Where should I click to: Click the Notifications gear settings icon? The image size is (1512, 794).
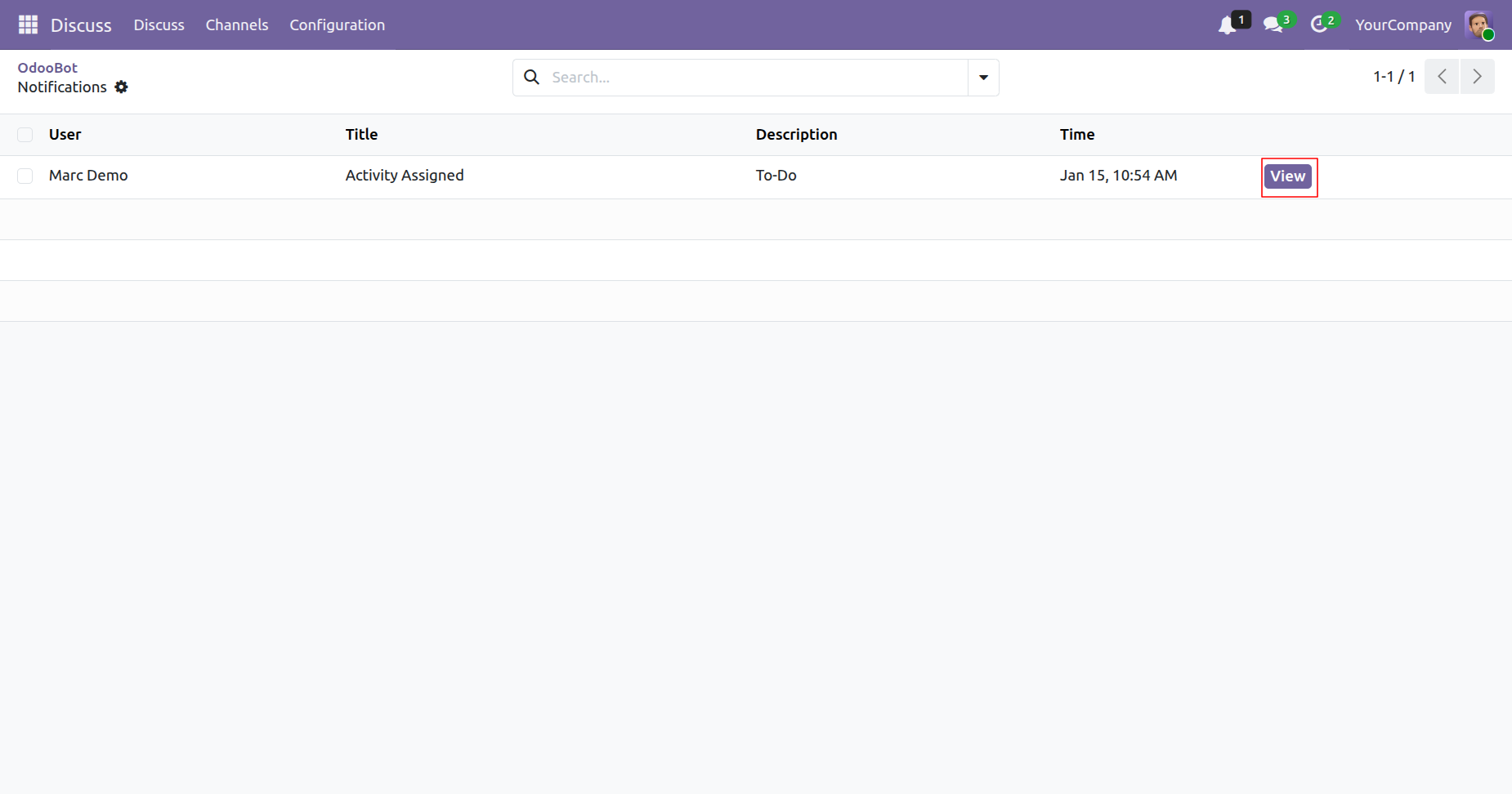121,87
